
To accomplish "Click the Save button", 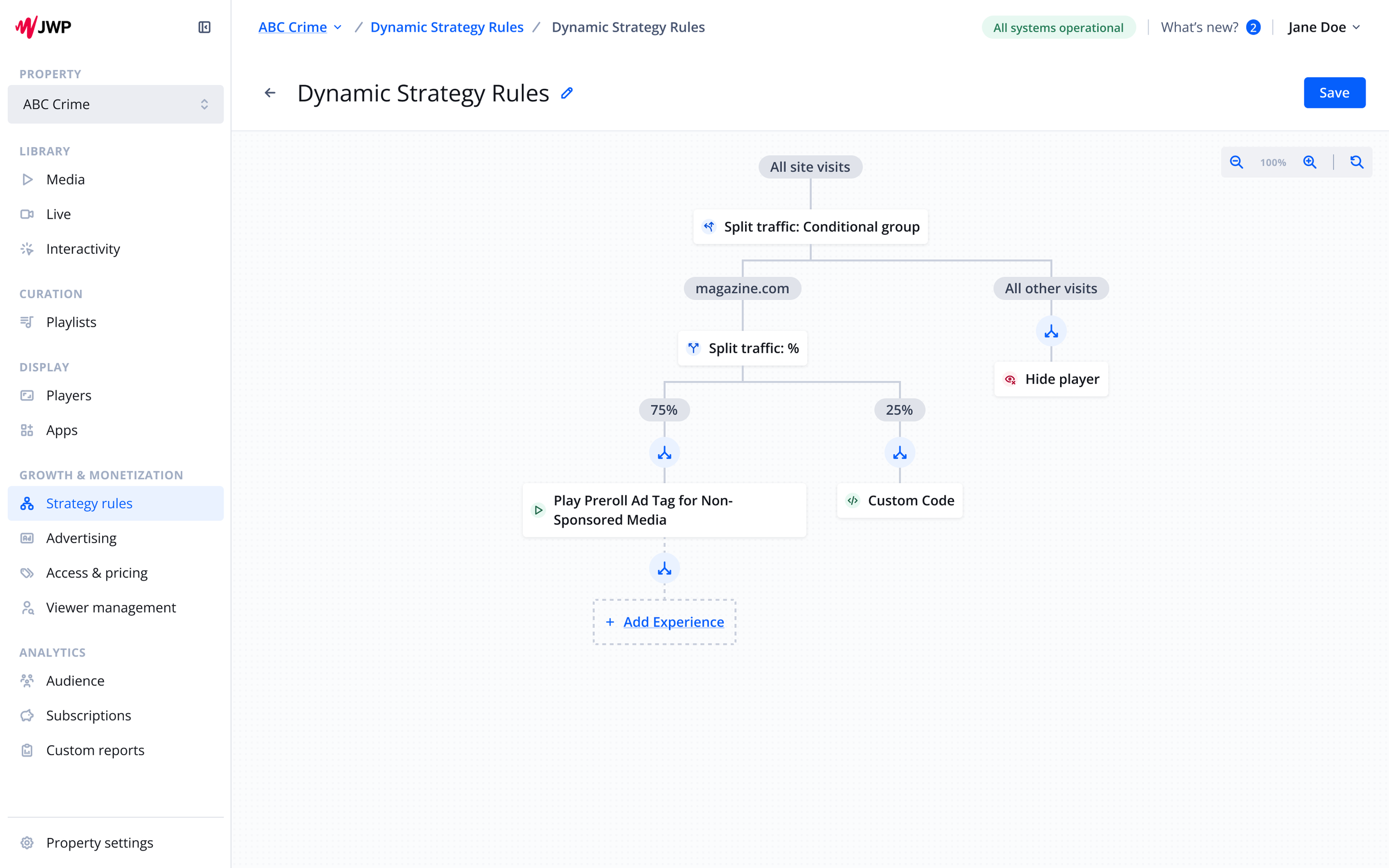I will click(x=1334, y=93).
